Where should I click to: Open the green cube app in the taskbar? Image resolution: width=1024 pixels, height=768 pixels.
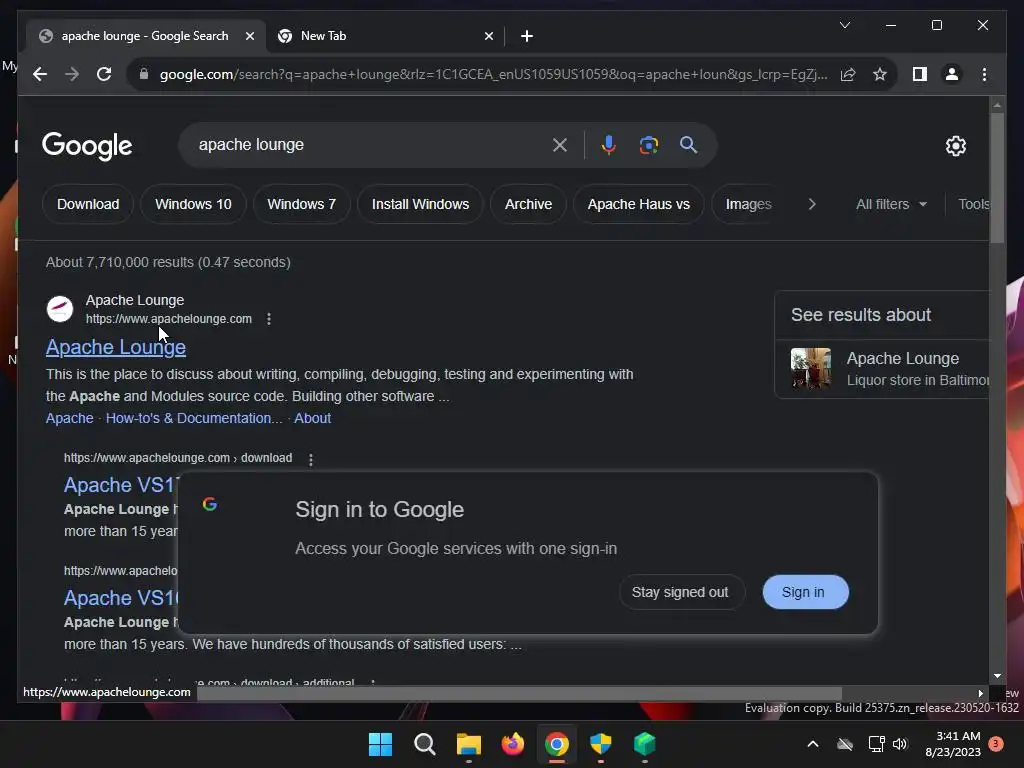(645, 744)
